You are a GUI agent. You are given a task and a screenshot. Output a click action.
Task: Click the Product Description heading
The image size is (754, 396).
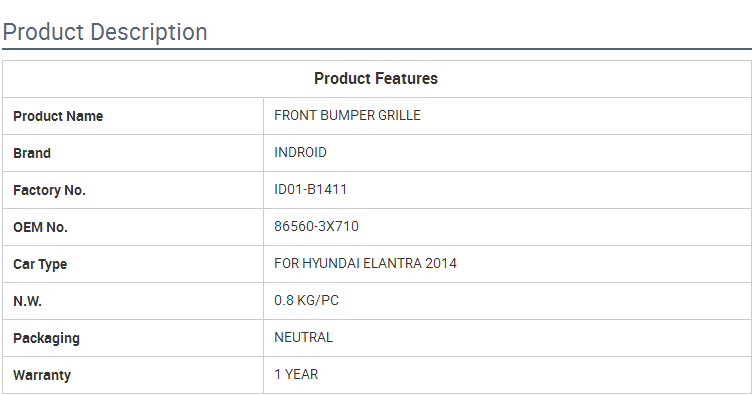point(105,32)
